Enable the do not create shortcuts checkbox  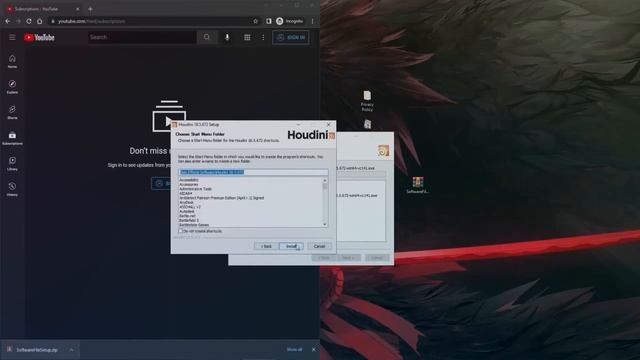click(x=180, y=231)
